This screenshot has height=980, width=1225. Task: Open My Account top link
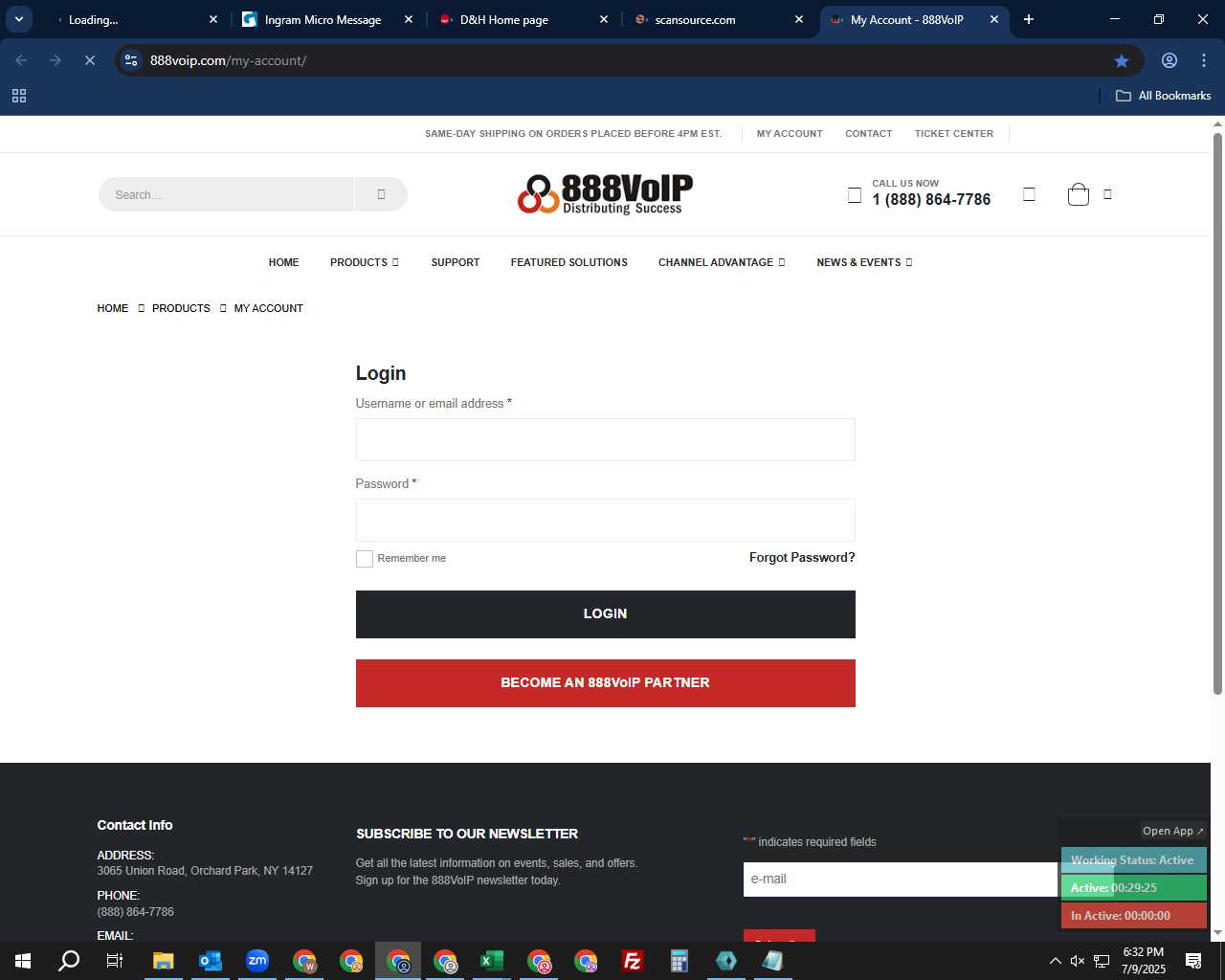tap(790, 134)
